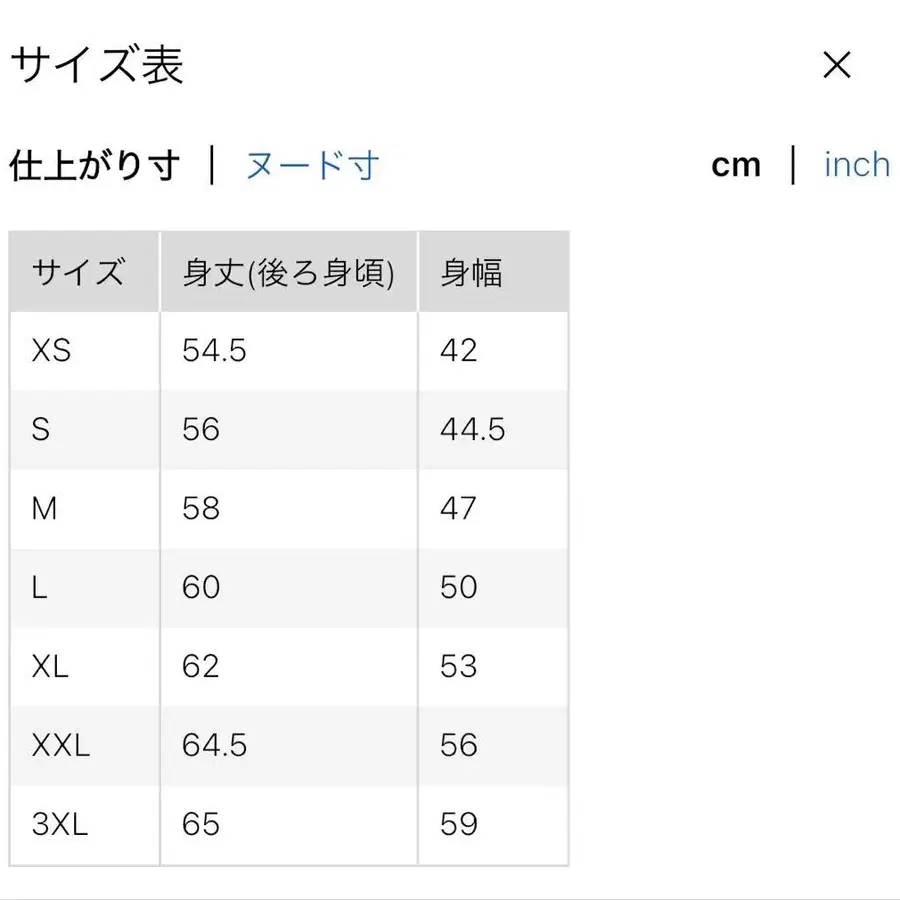The width and height of the screenshot is (900, 900).
Task: Open the ヌード寸 measurement view
Action: pos(310,166)
